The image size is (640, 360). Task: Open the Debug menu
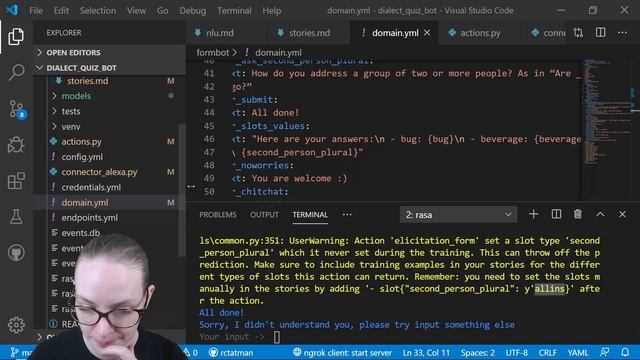click(193, 11)
